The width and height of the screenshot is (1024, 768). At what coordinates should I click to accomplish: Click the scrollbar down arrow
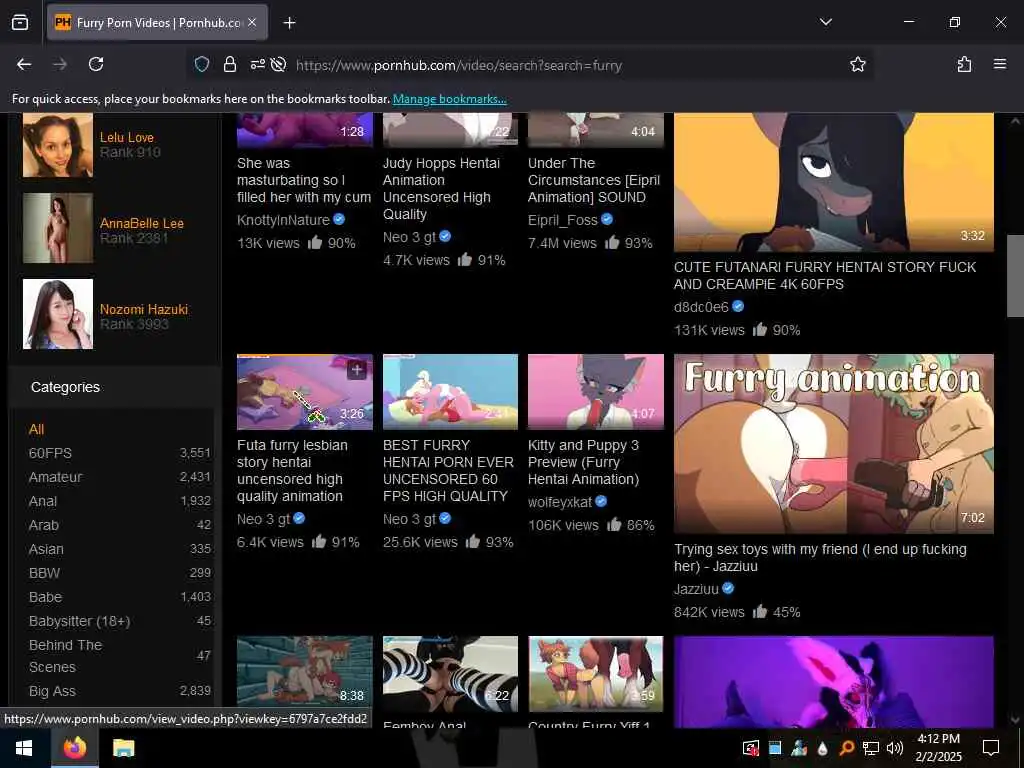pos(1015,720)
